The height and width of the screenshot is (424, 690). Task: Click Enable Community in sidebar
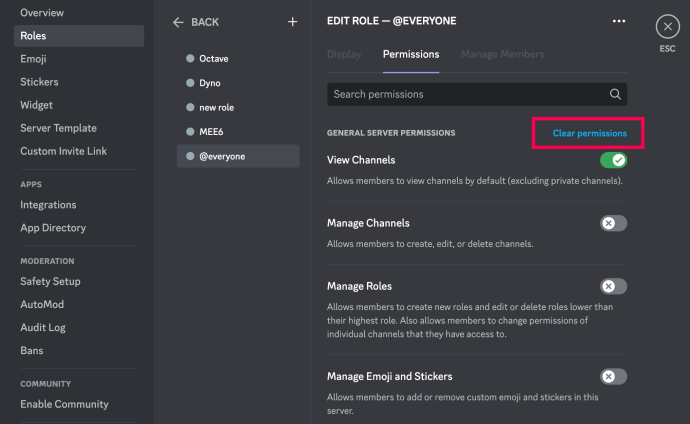64,404
